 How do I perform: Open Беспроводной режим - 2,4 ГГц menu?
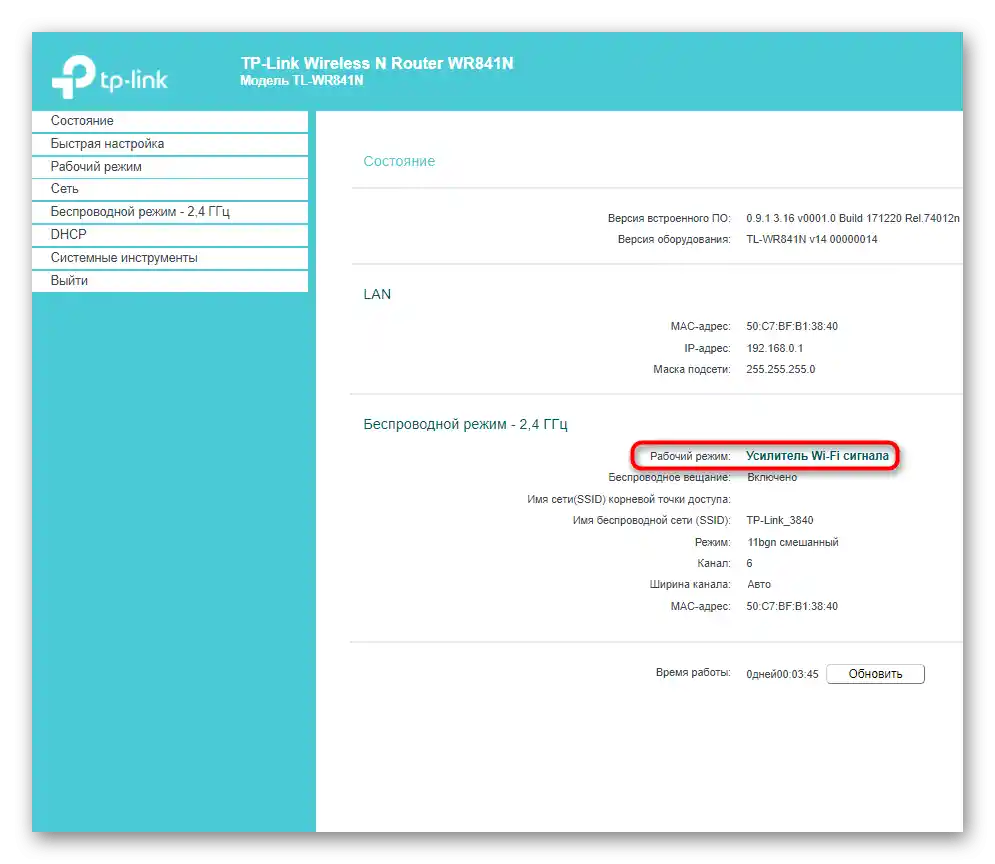(x=169, y=212)
